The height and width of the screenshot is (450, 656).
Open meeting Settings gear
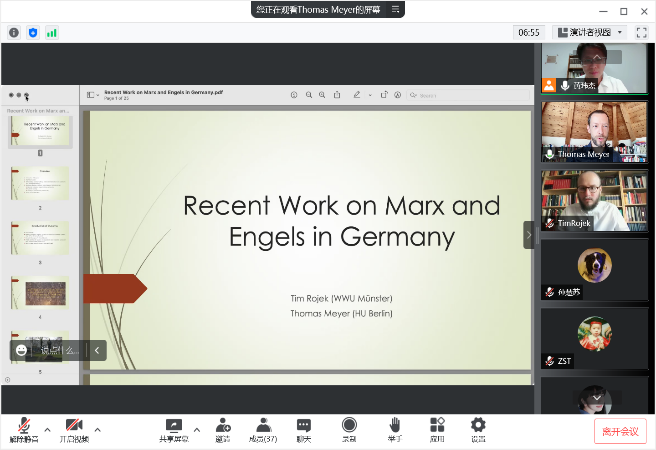click(478, 426)
